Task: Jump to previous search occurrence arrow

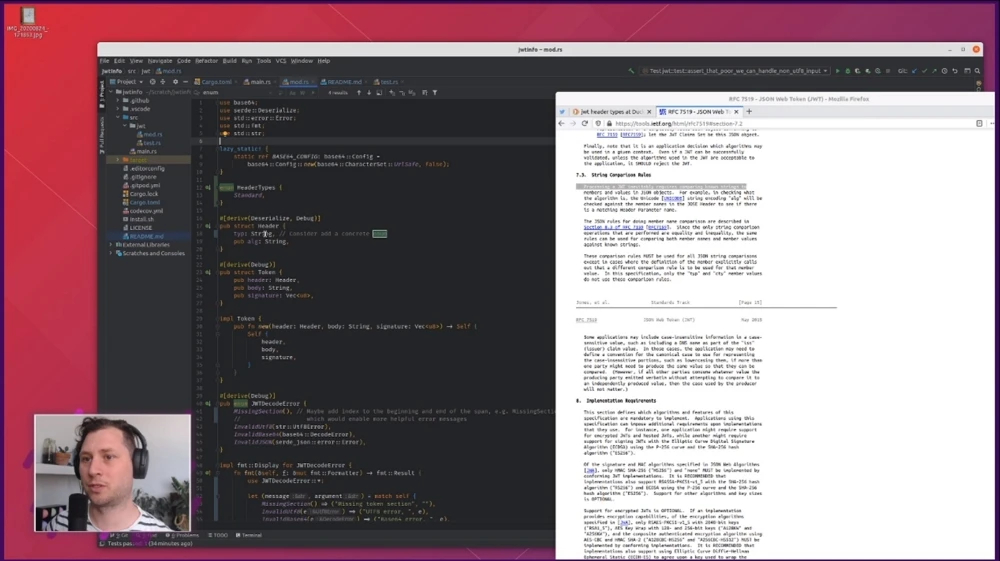Action: (358, 92)
